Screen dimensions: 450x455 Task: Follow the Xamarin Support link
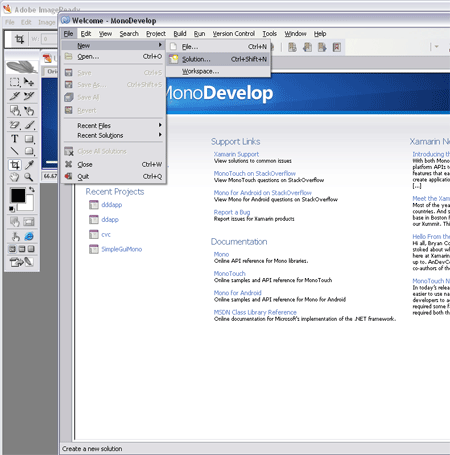coord(236,154)
